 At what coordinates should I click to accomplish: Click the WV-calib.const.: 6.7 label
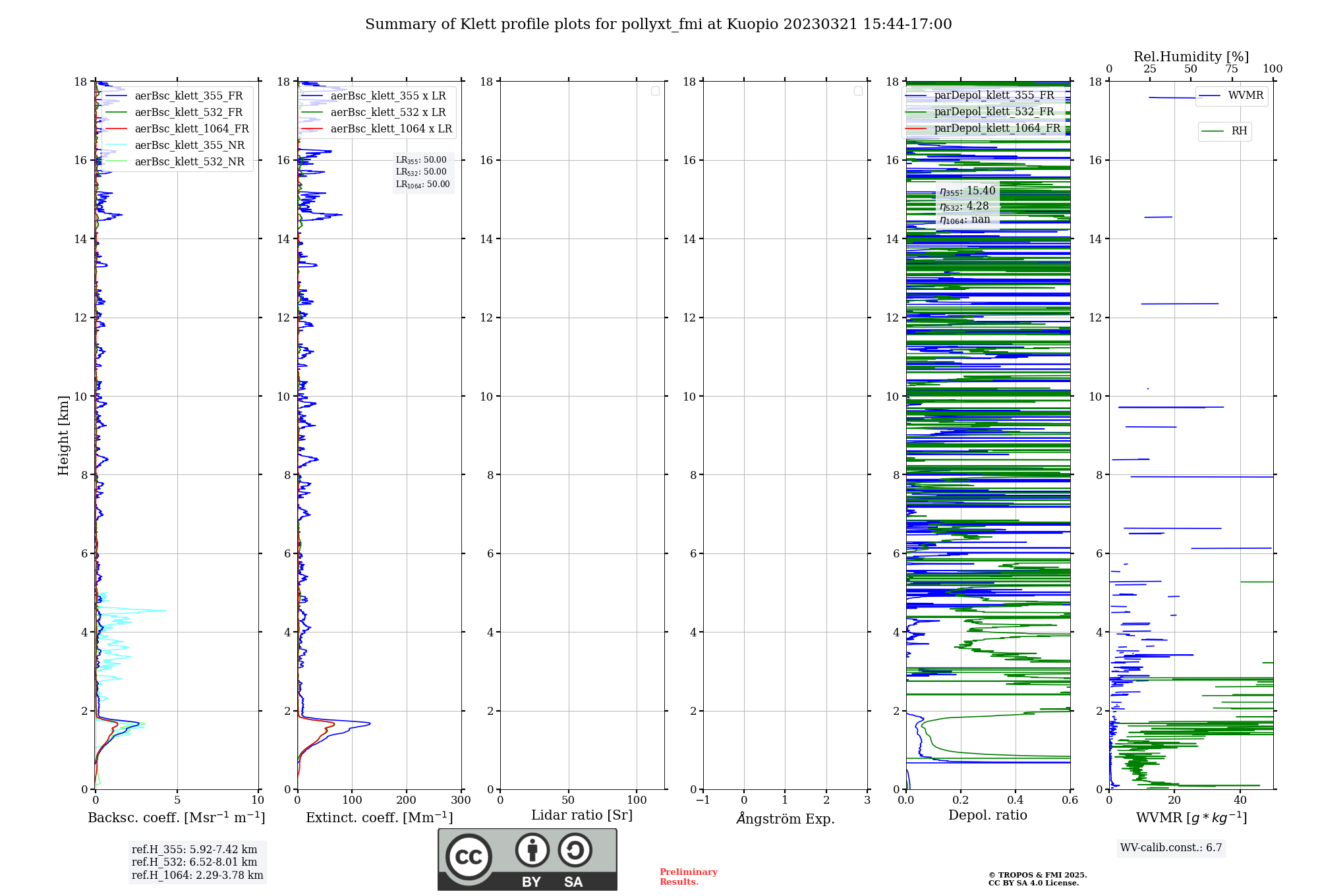point(1171,847)
